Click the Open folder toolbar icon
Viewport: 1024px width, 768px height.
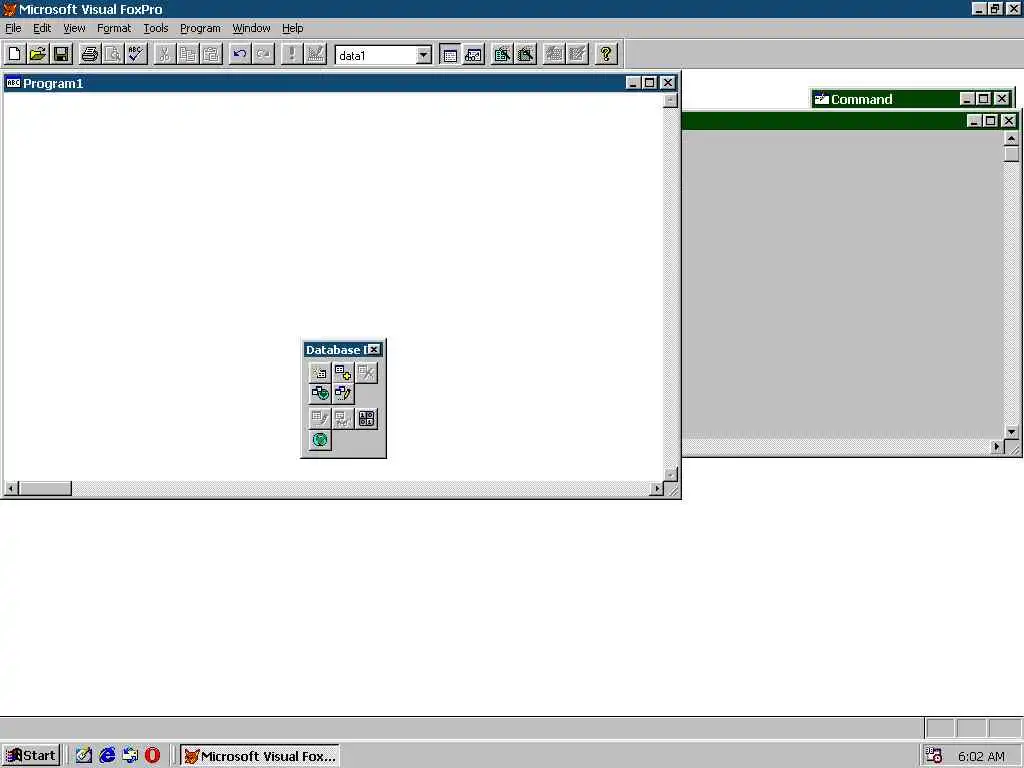(38, 54)
